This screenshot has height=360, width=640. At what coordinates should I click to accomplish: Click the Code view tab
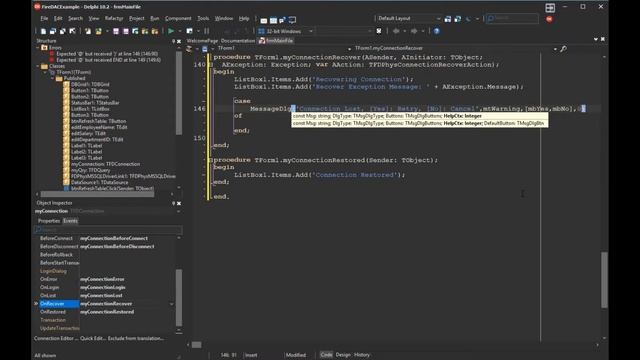326,355
